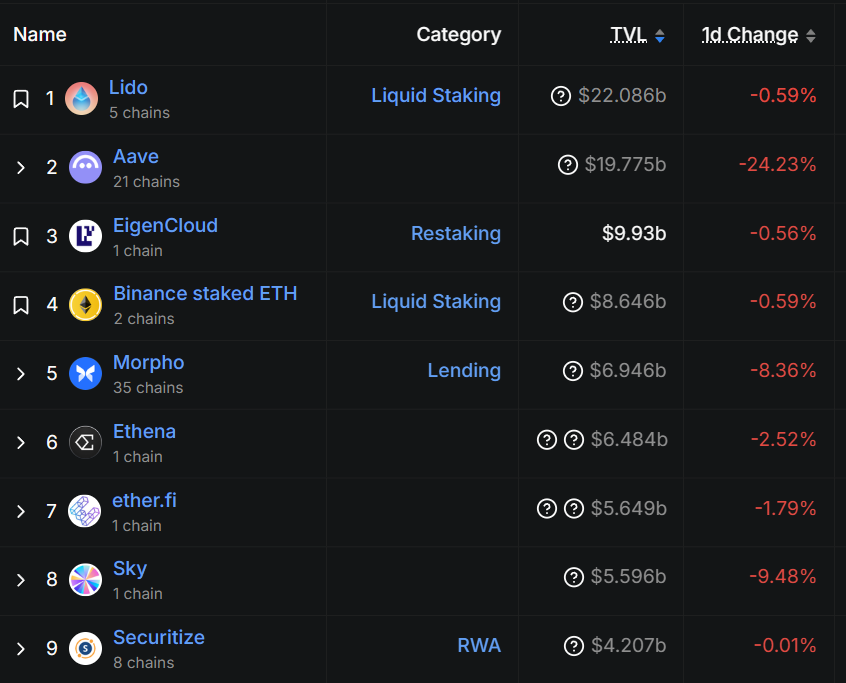Click the 1d Change column header
This screenshot has width=846, height=683.
(750, 35)
